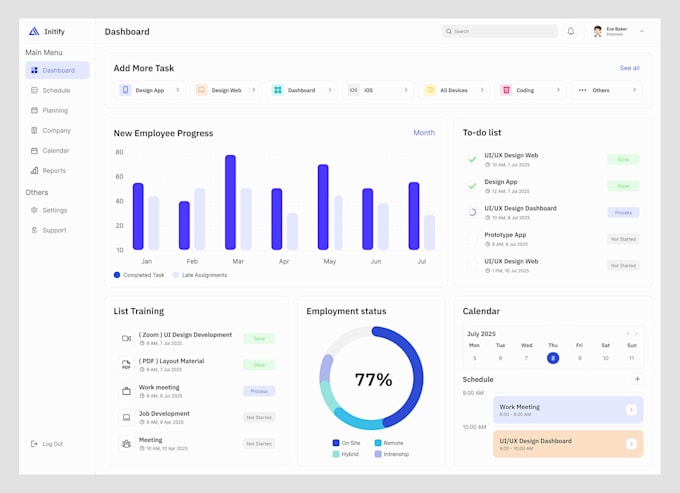Image resolution: width=680 pixels, height=493 pixels.
Task: Click the Search input field
Action: pyautogui.click(x=500, y=31)
